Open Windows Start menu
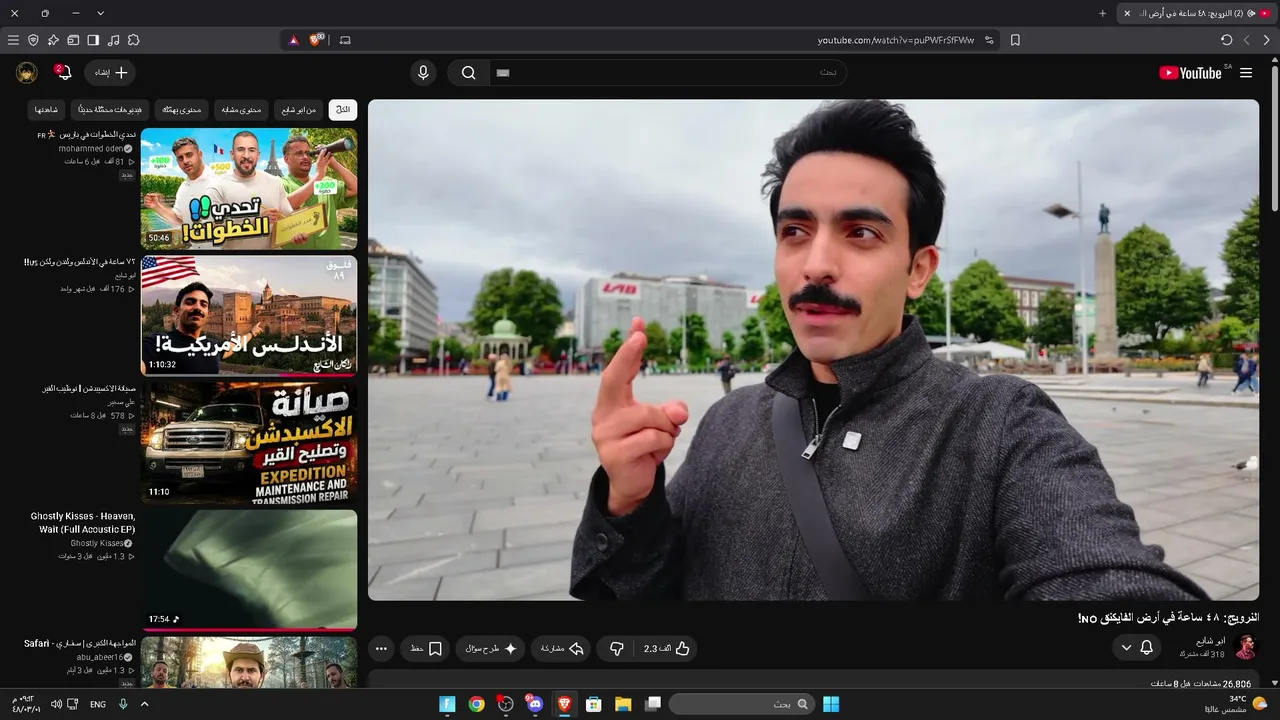 pyautogui.click(x=831, y=704)
